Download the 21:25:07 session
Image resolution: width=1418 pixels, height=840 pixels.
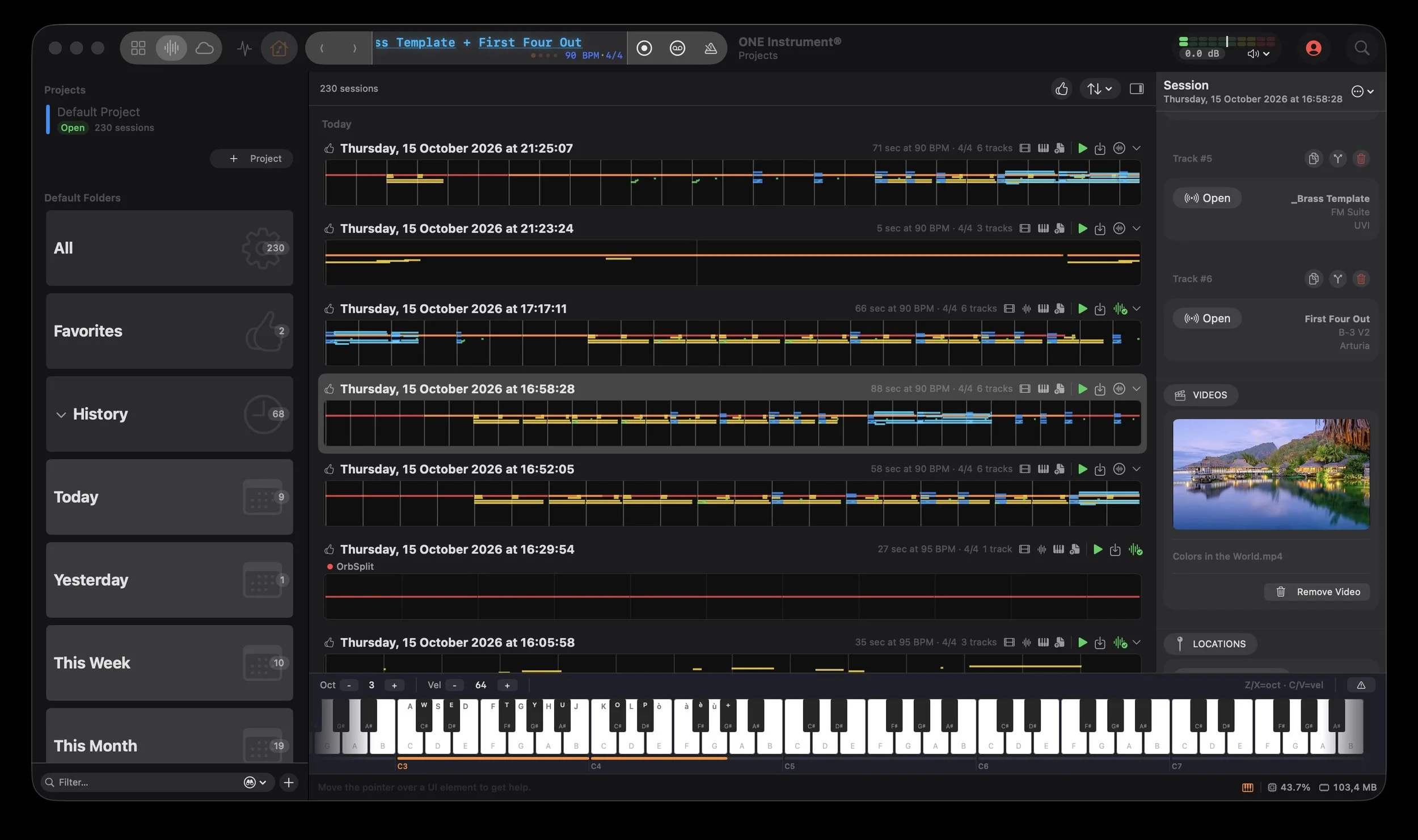pyautogui.click(x=1099, y=149)
